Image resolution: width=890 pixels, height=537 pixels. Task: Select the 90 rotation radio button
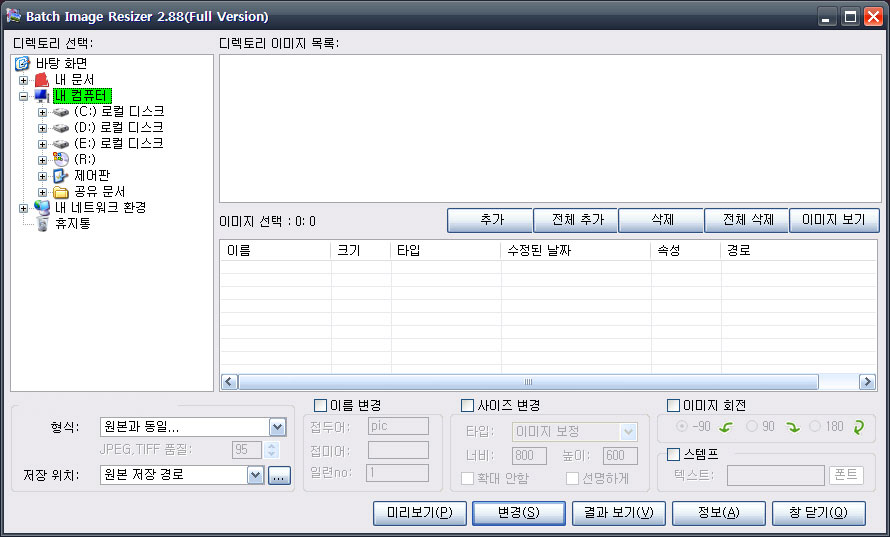(x=752, y=426)
